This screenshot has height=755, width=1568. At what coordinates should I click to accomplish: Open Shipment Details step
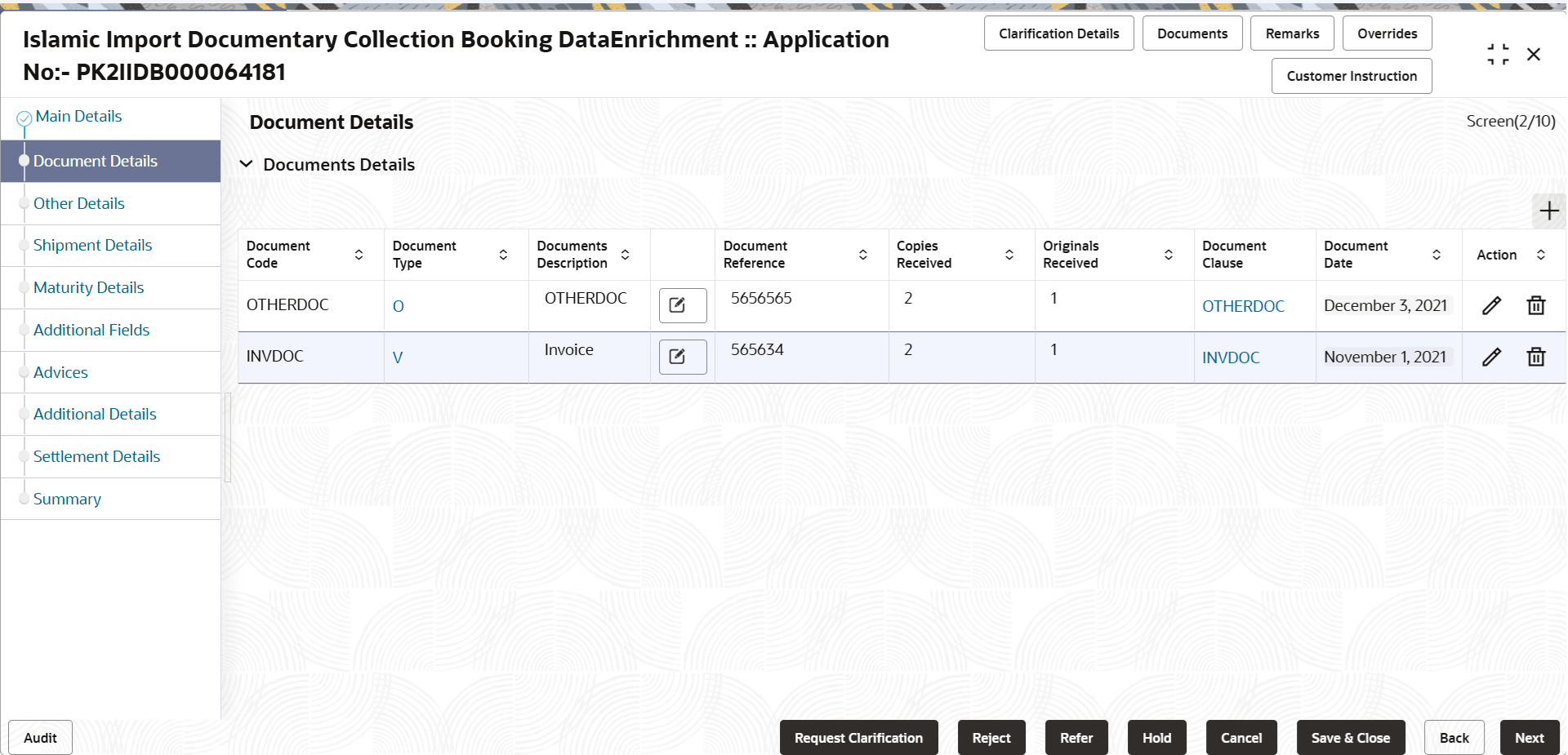92,246
